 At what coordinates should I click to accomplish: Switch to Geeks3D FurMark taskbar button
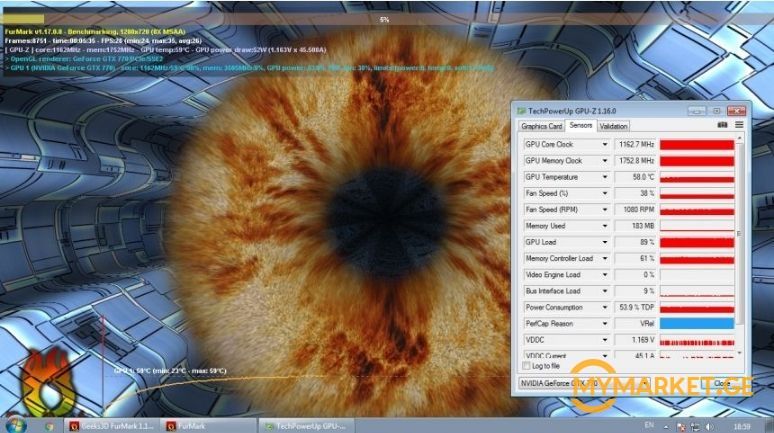pyautogui.click(x=112, y=426)
